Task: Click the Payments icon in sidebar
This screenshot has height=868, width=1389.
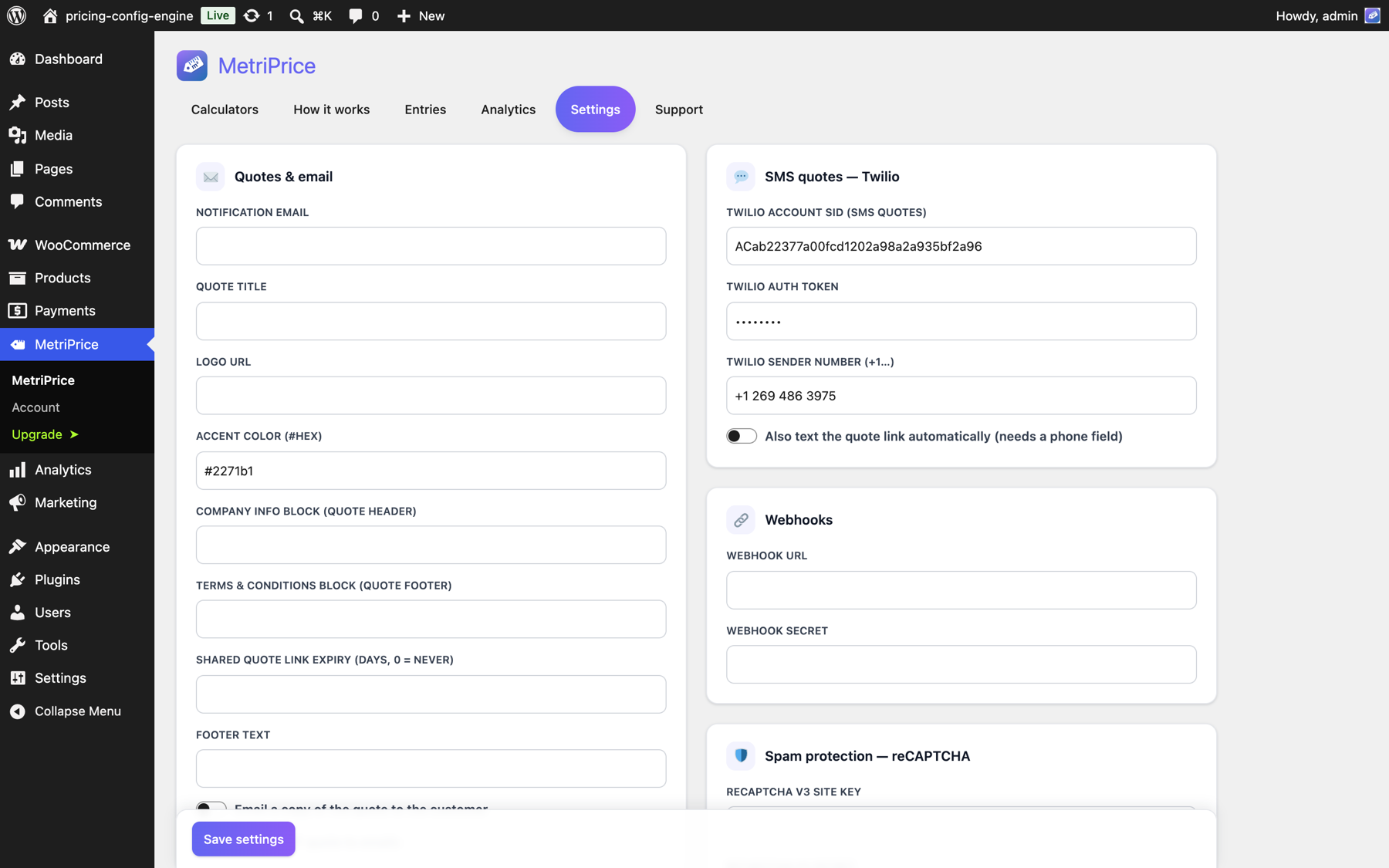Action: (18, 310)
